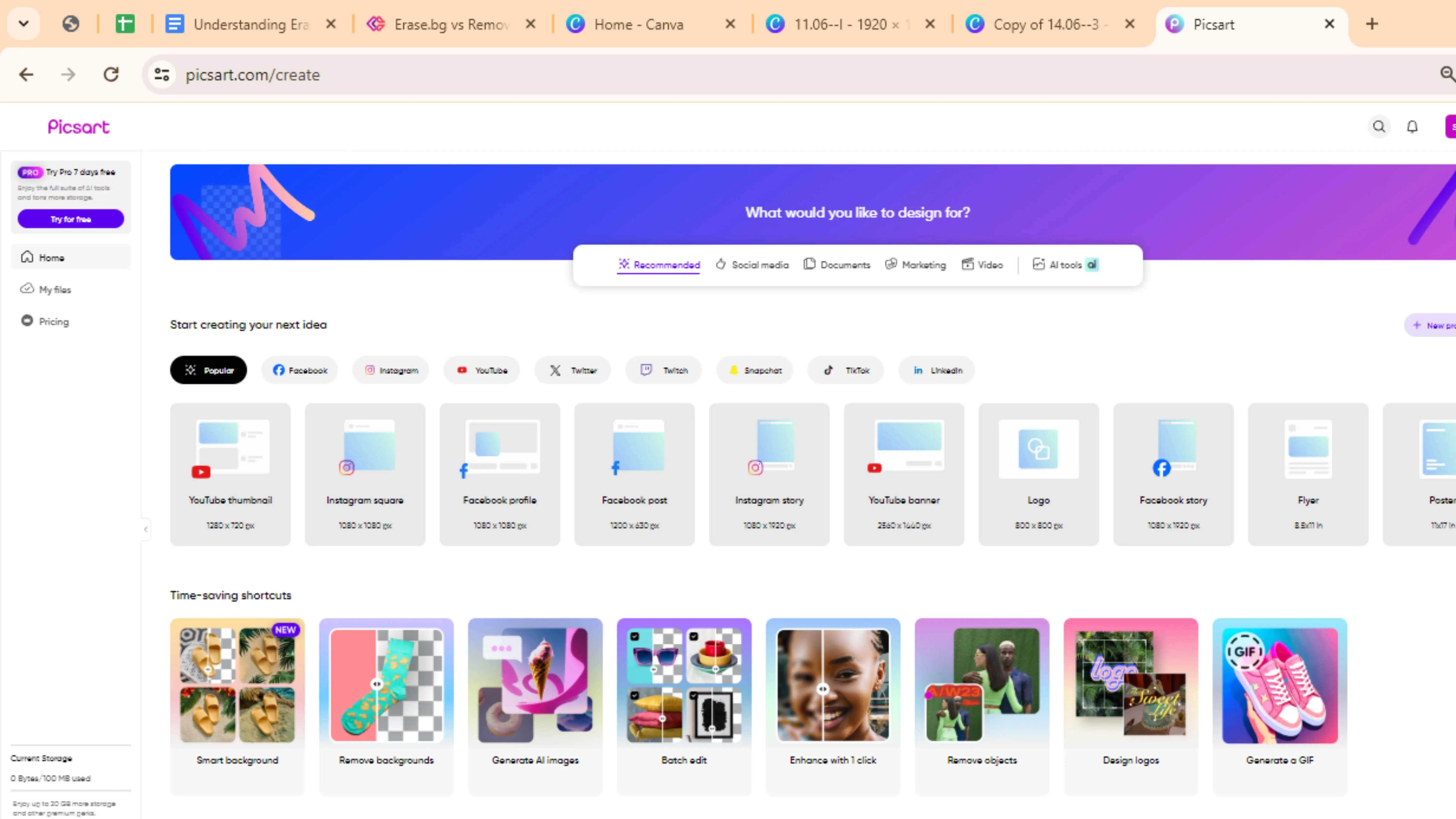1456x819 pixels.
Task: Close the Home - Canva browser tab
Action: [730, 24]
